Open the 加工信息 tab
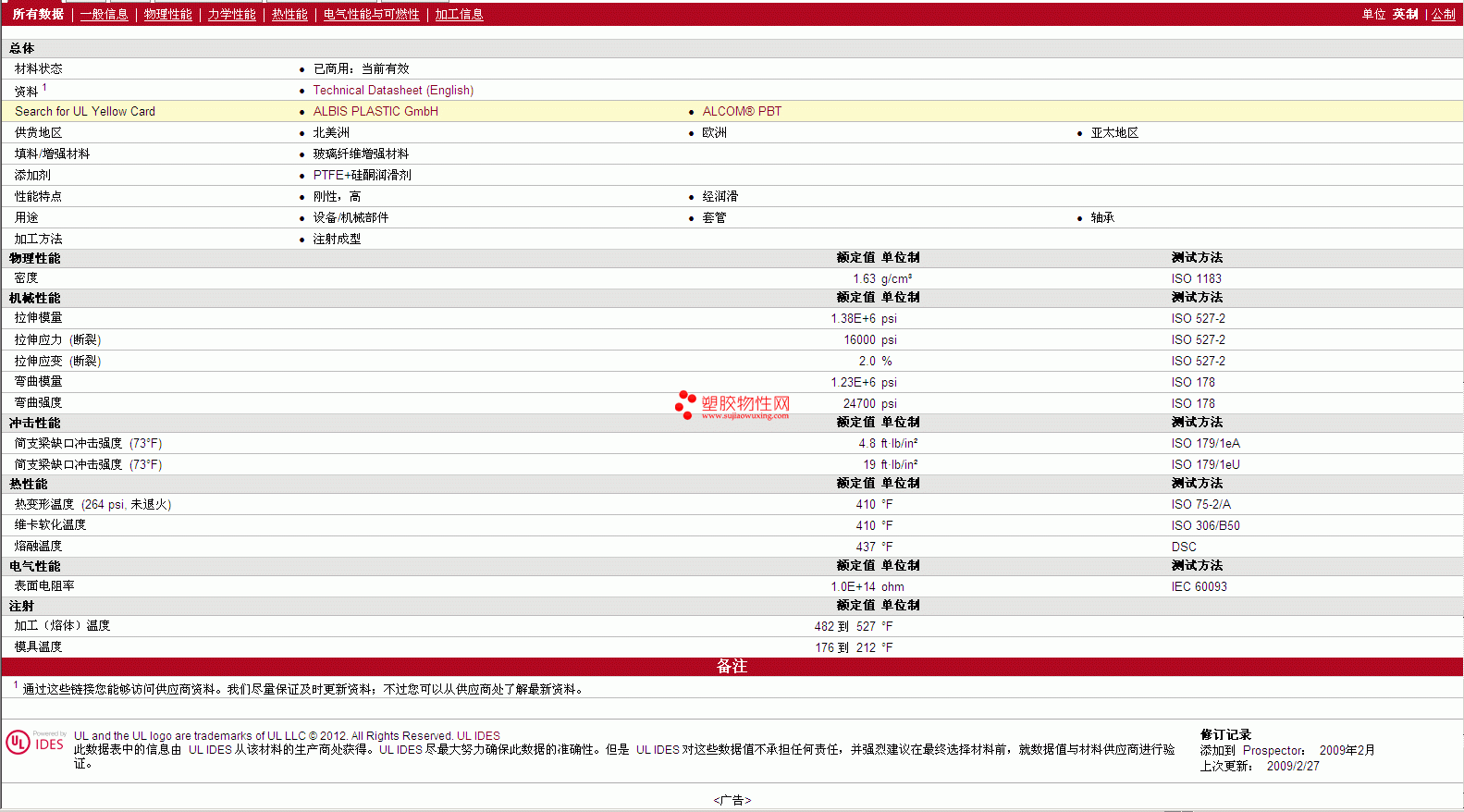The image size is (1464, 812). [x=459, y=15]
